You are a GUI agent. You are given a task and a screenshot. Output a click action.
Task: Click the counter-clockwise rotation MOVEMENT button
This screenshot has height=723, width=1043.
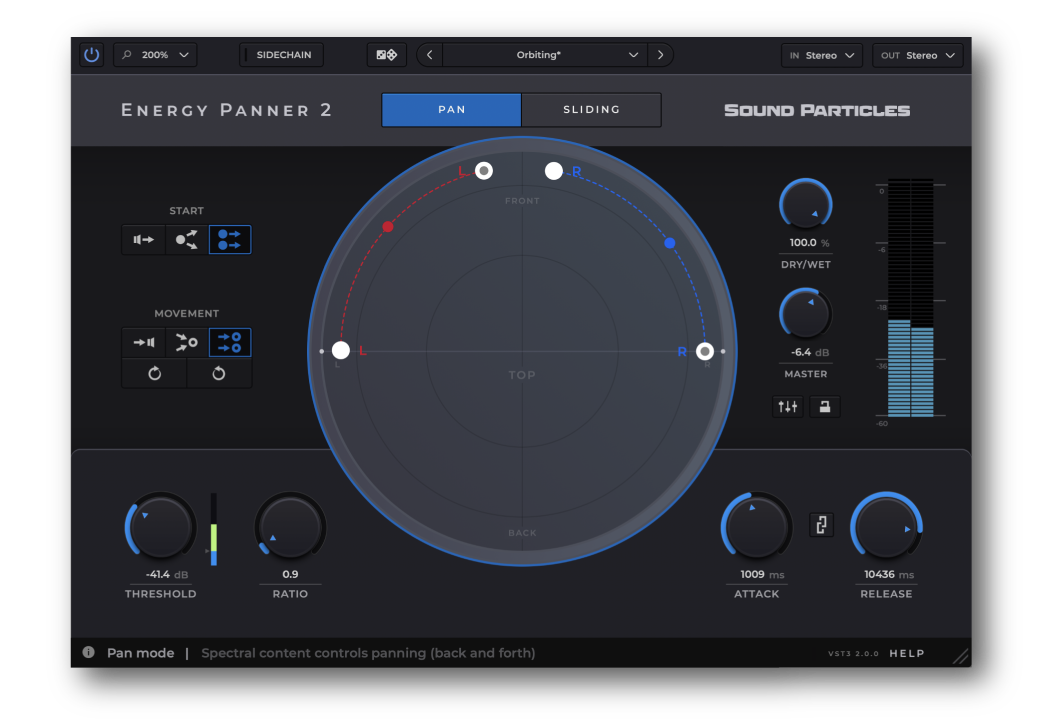[x=219, y=373]
